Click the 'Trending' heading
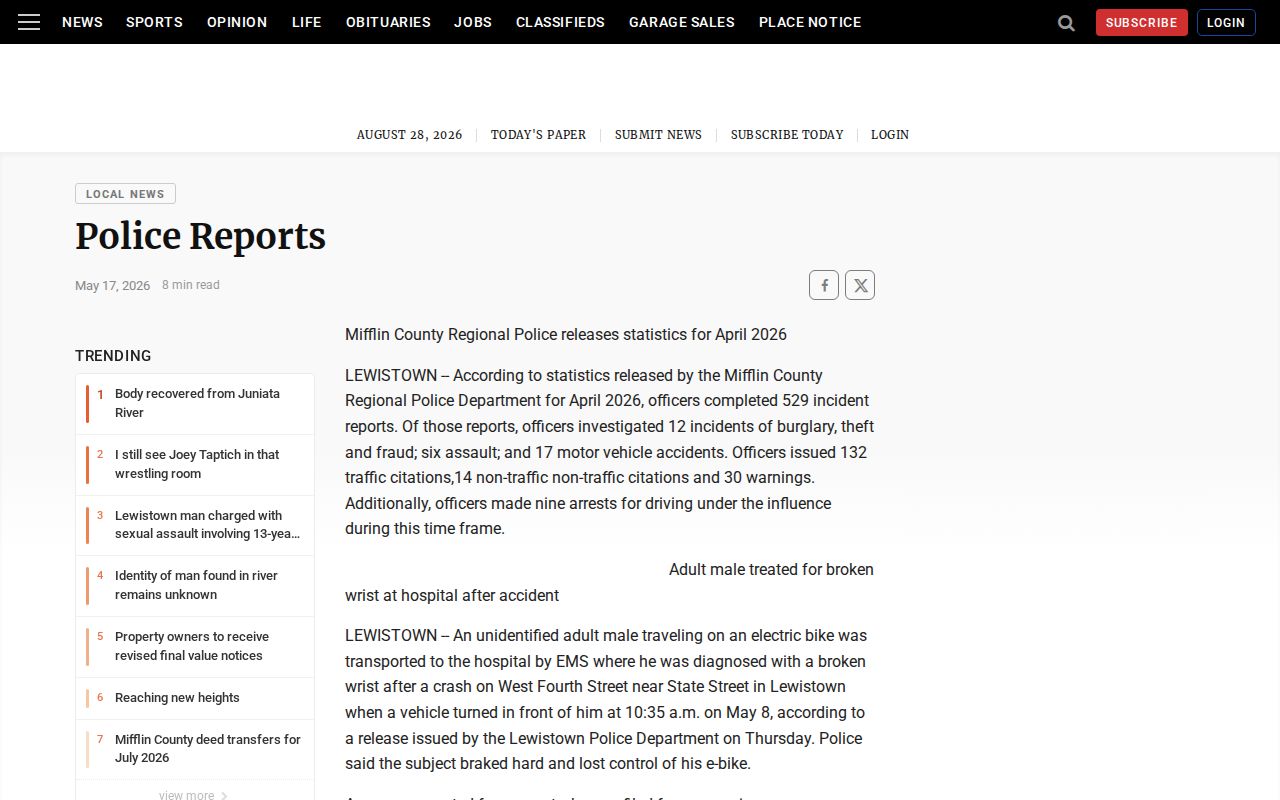 point(113,356)
